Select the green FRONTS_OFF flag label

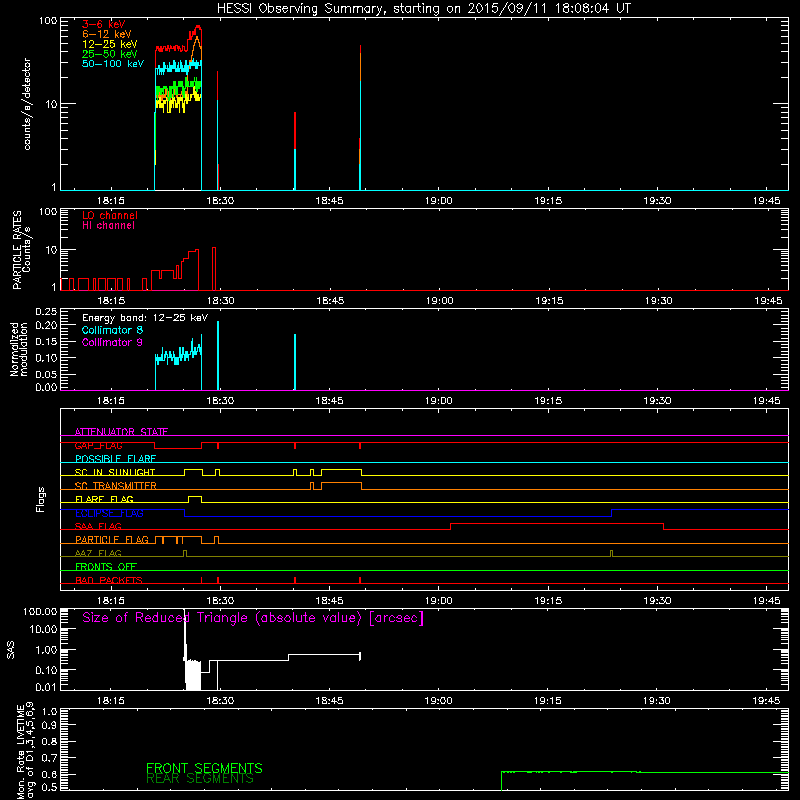pos(106,566)
